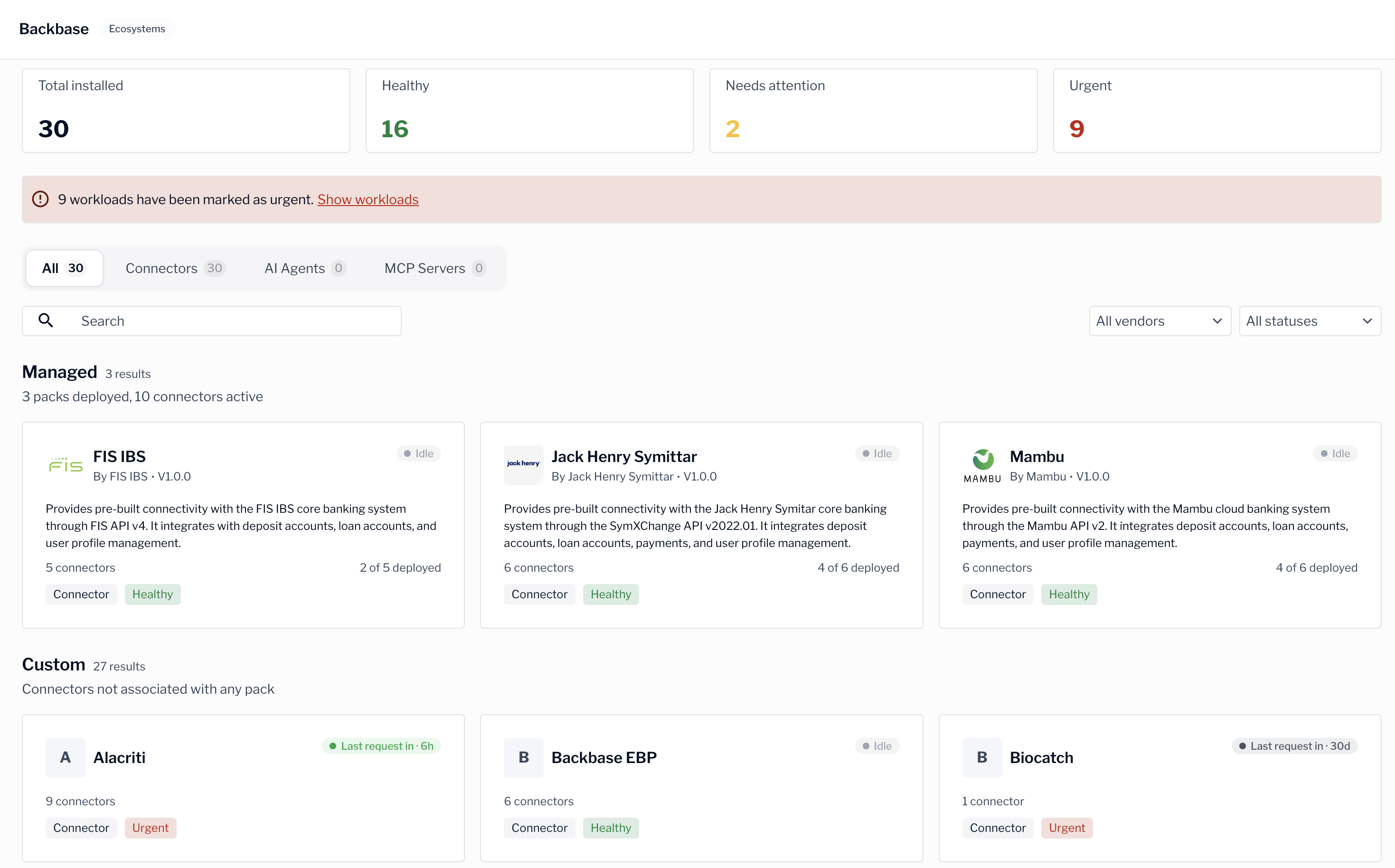The height and width of the screenshot is (868, 1395).
Task: Click the Managed section heading
Action: [x=60, y=372]
